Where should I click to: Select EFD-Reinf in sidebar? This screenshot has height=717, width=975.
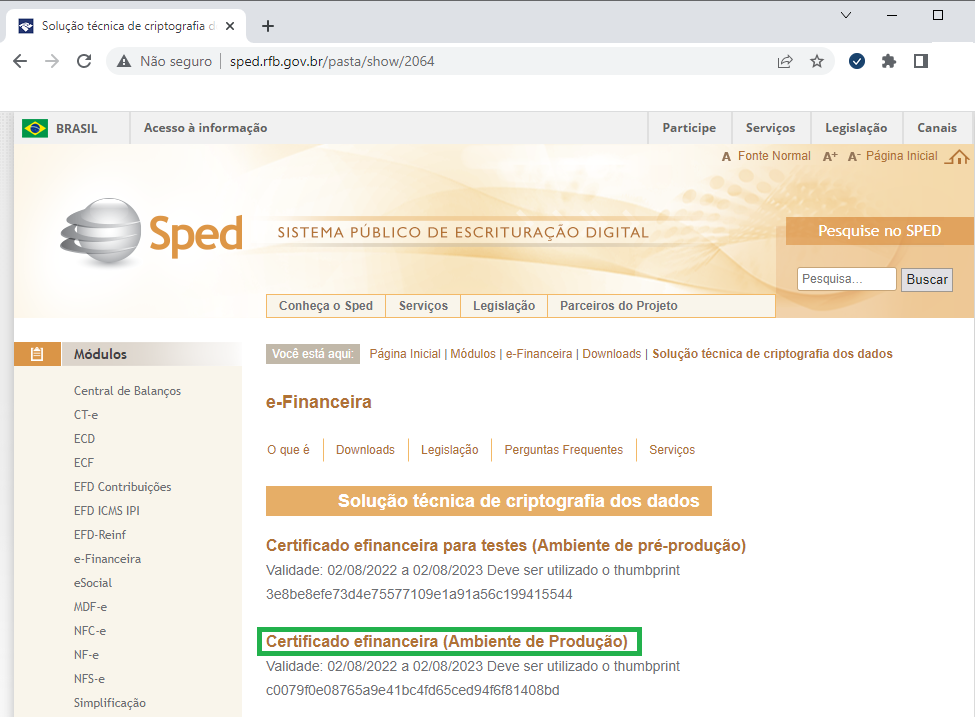(x=99, y=535)
